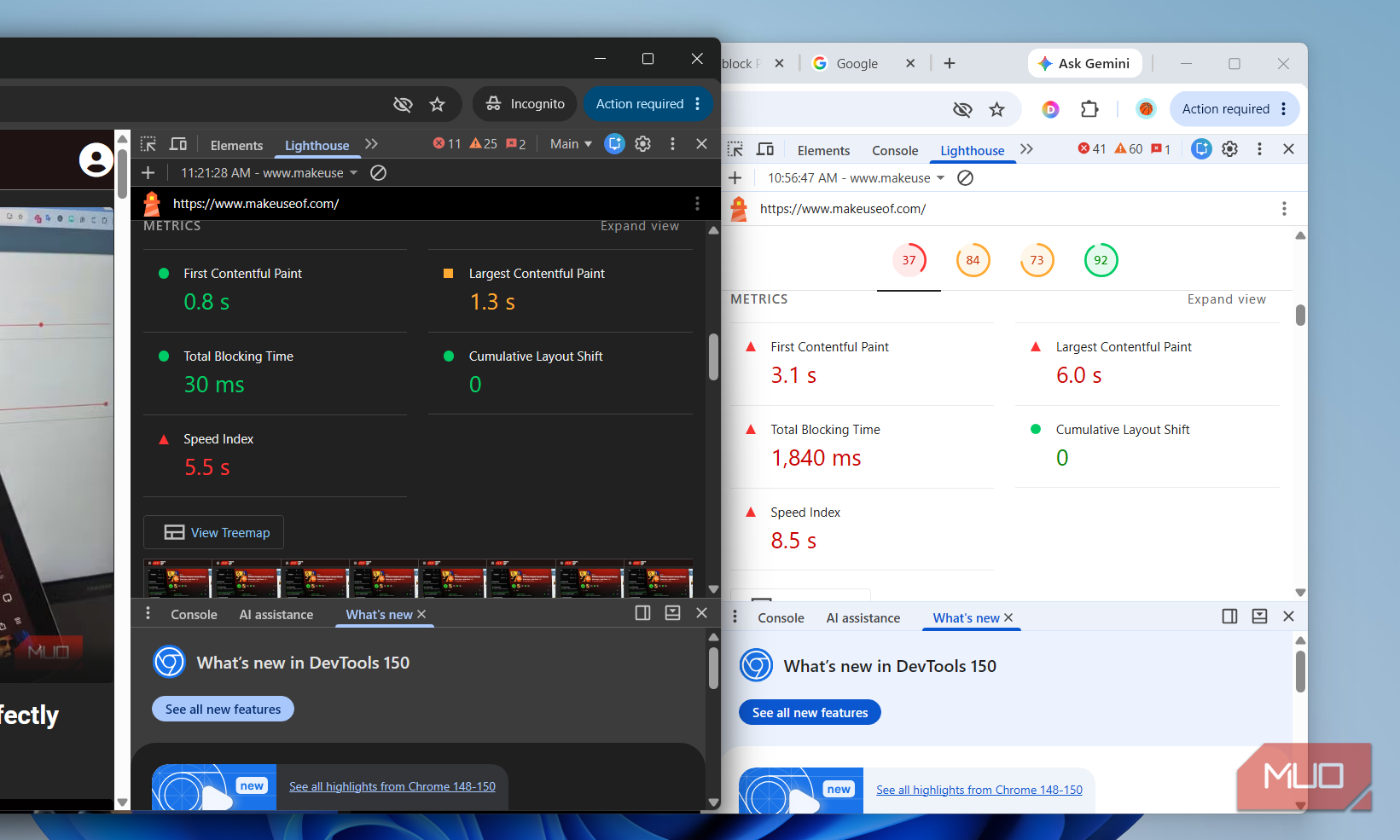Click error count 41 in right DevTools

(1092, 149)
